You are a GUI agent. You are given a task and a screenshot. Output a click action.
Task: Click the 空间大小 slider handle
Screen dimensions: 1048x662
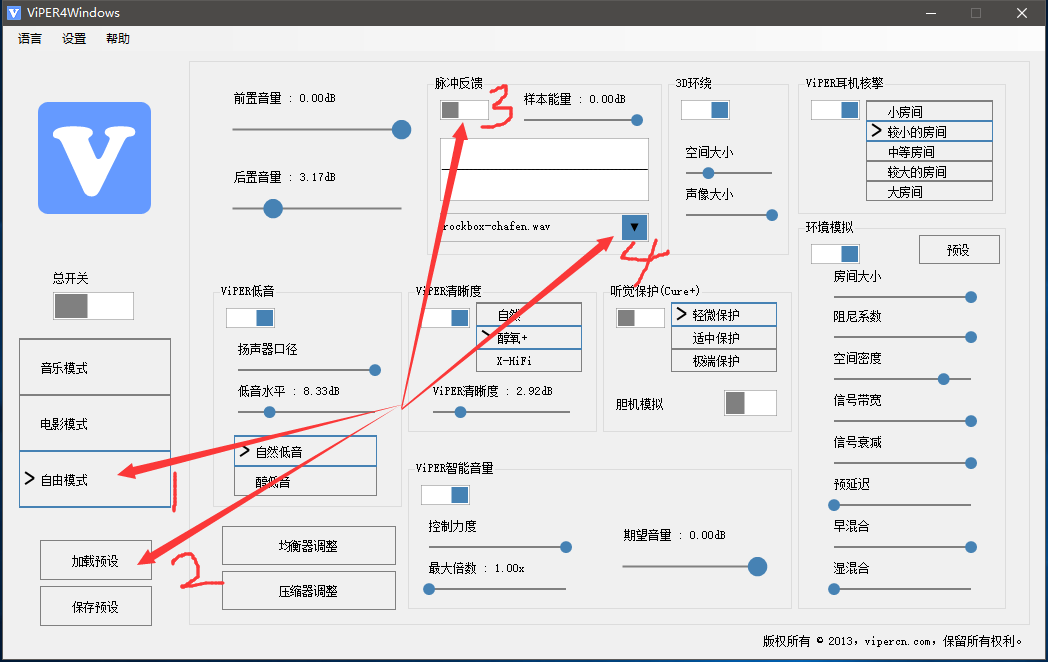708,173
